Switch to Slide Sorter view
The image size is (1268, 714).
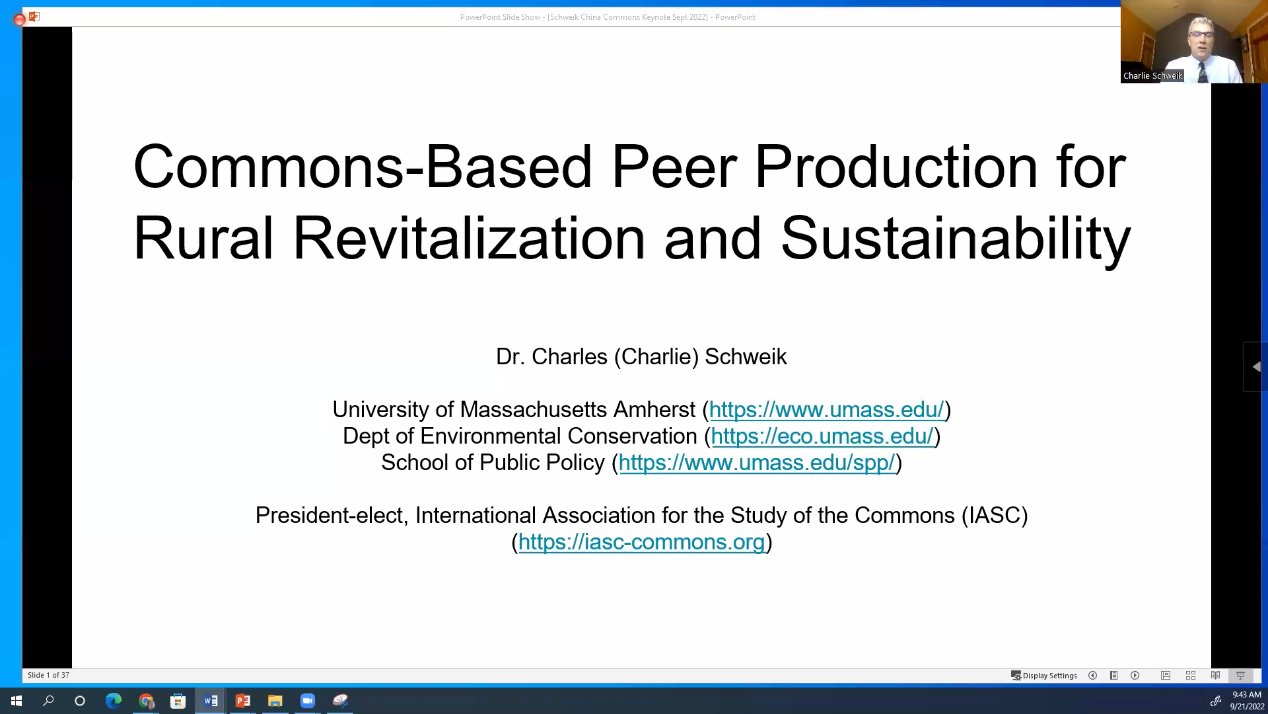(1190, 675)
